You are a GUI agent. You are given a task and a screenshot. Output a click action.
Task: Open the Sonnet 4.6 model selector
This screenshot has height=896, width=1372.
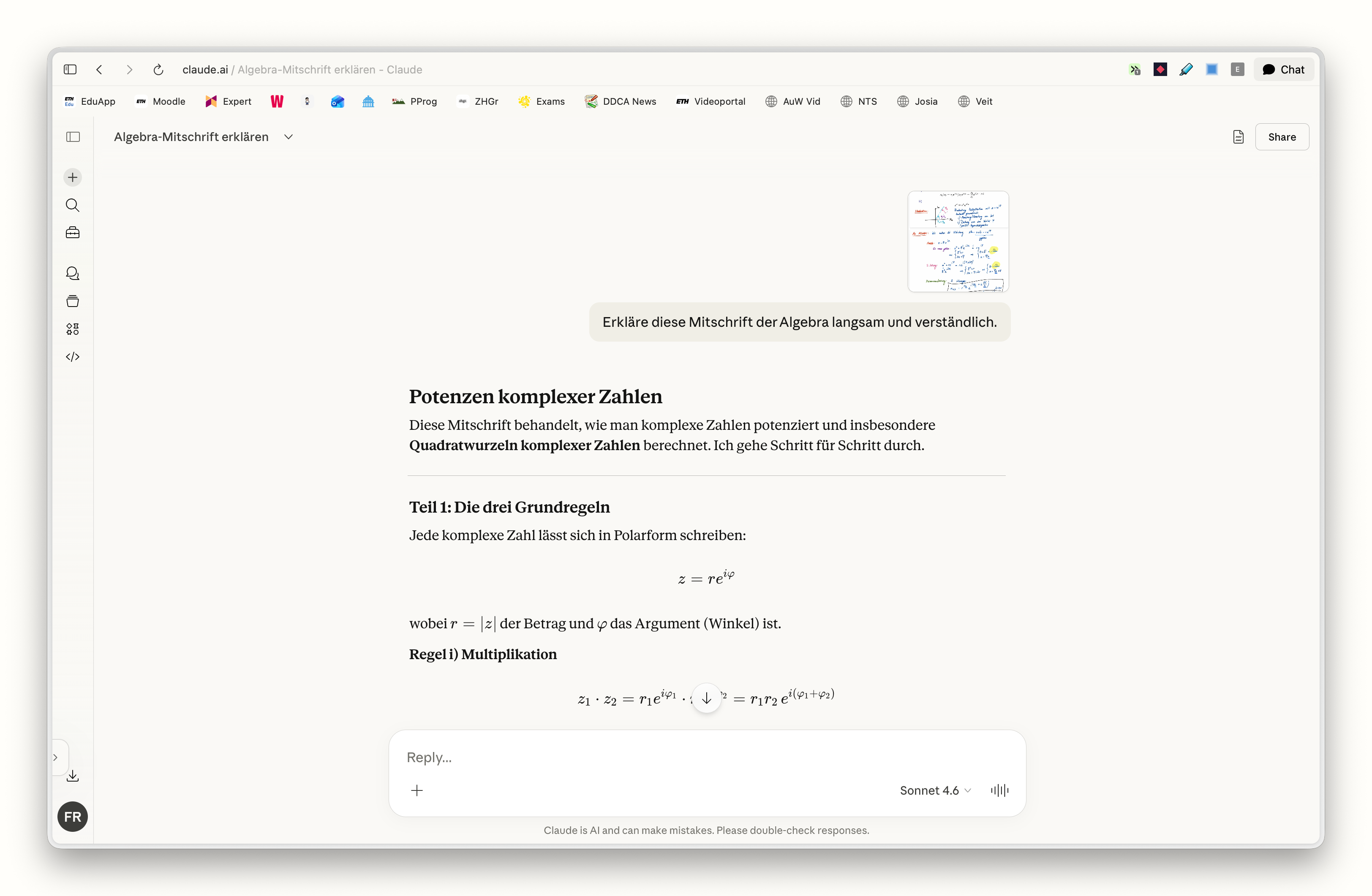point(934,790)
